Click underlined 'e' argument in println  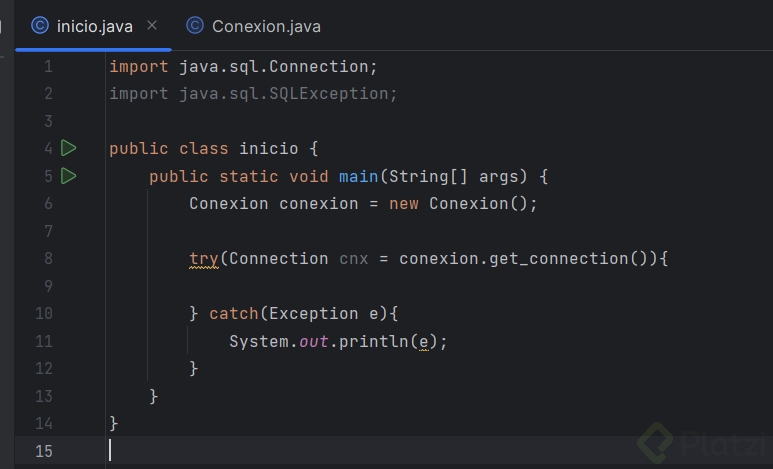423,342
